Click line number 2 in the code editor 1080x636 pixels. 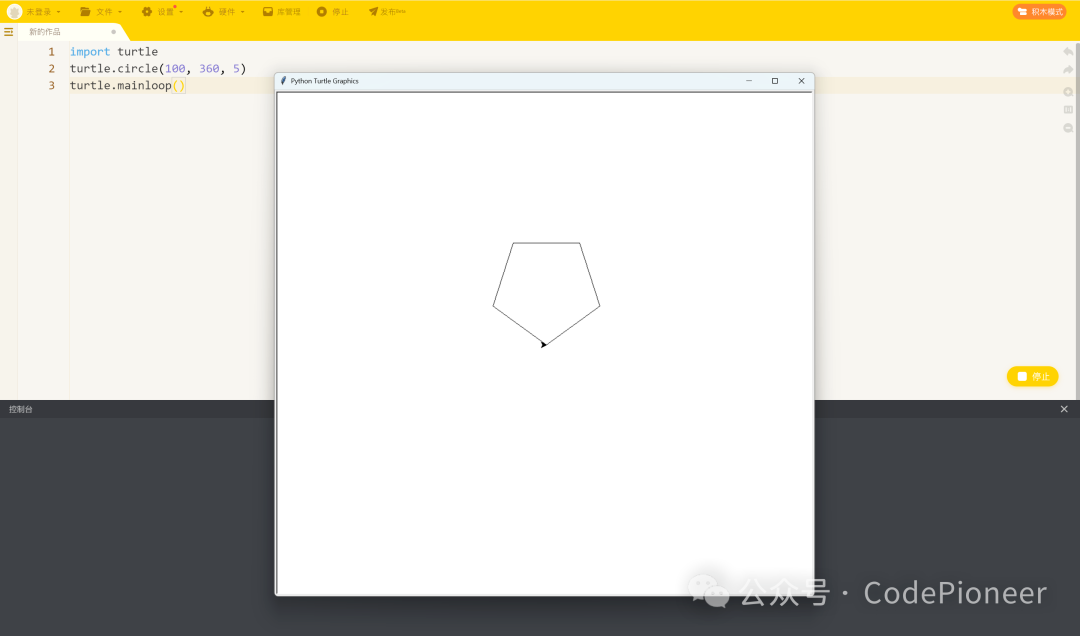(x=50, y=68)
